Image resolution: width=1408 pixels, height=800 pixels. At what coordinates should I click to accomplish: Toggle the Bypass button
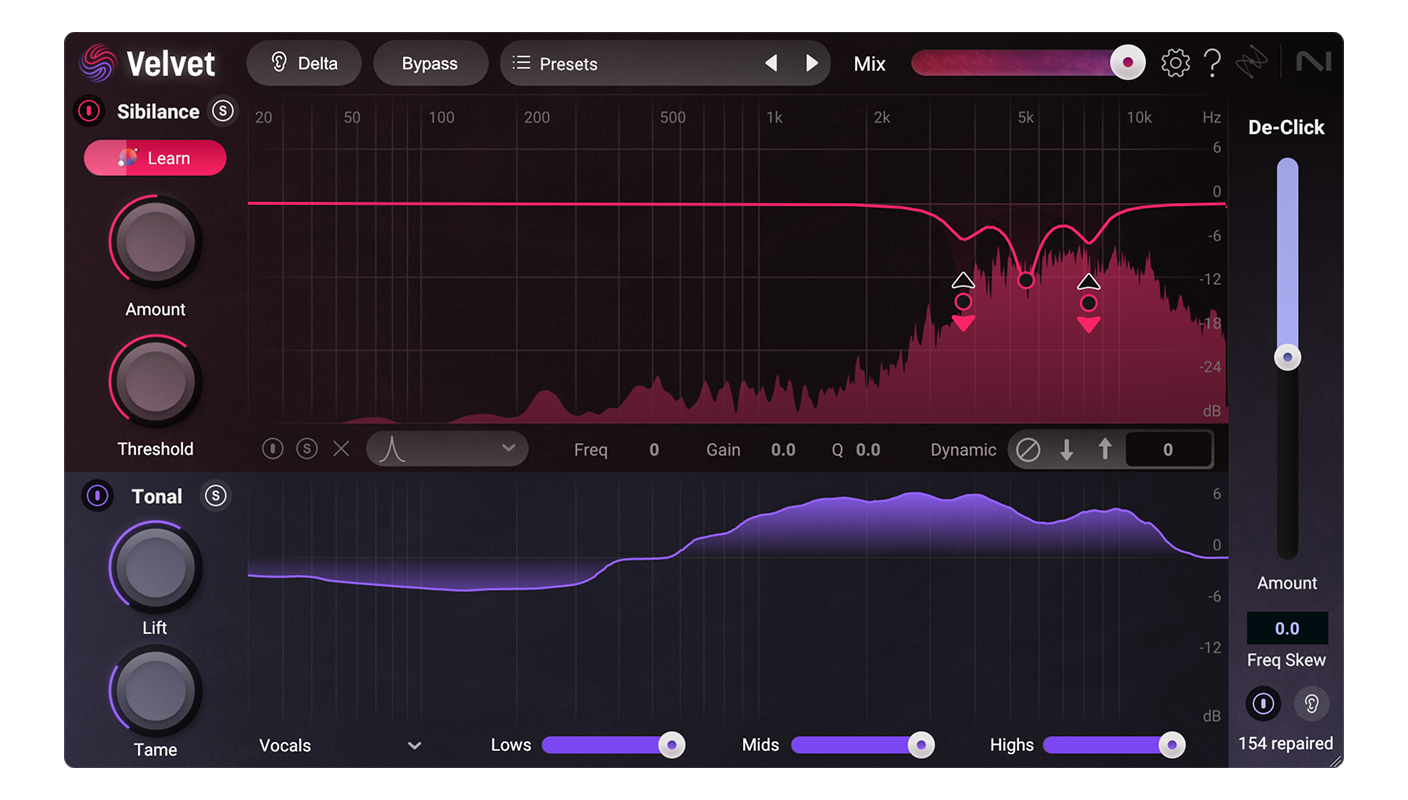430,63
